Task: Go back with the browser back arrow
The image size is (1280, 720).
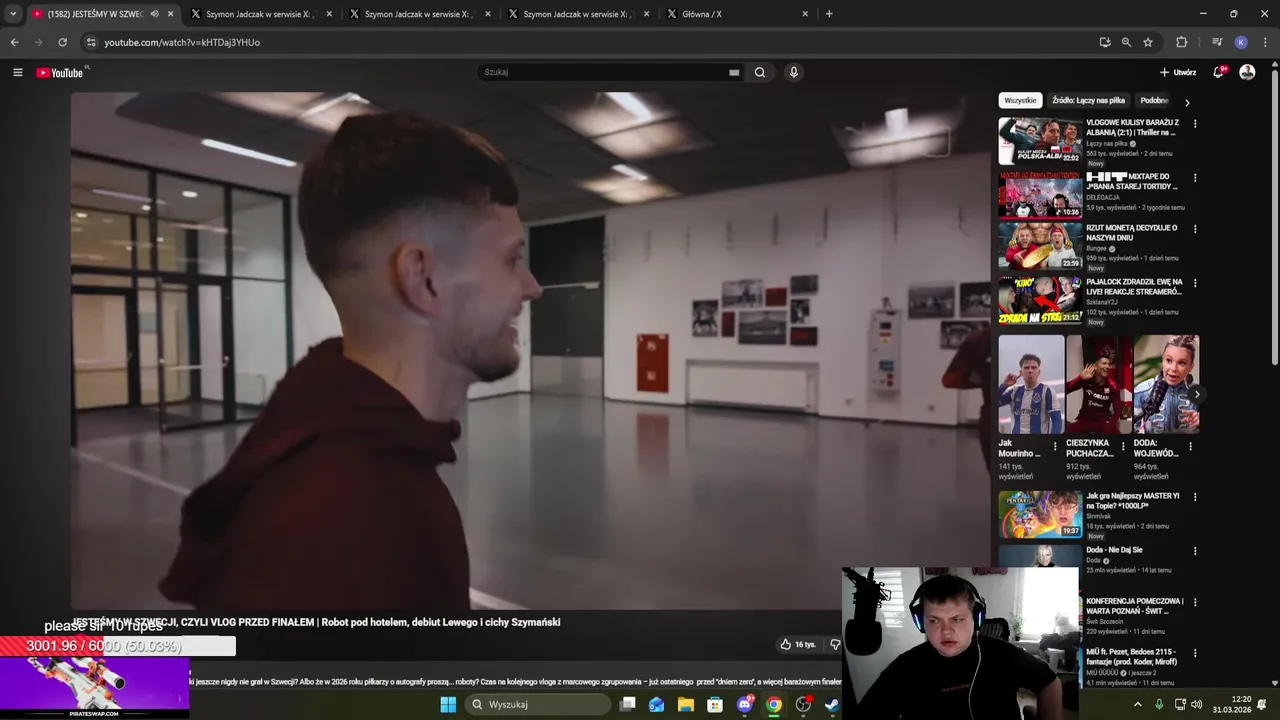Action: [x=14, y=42]
